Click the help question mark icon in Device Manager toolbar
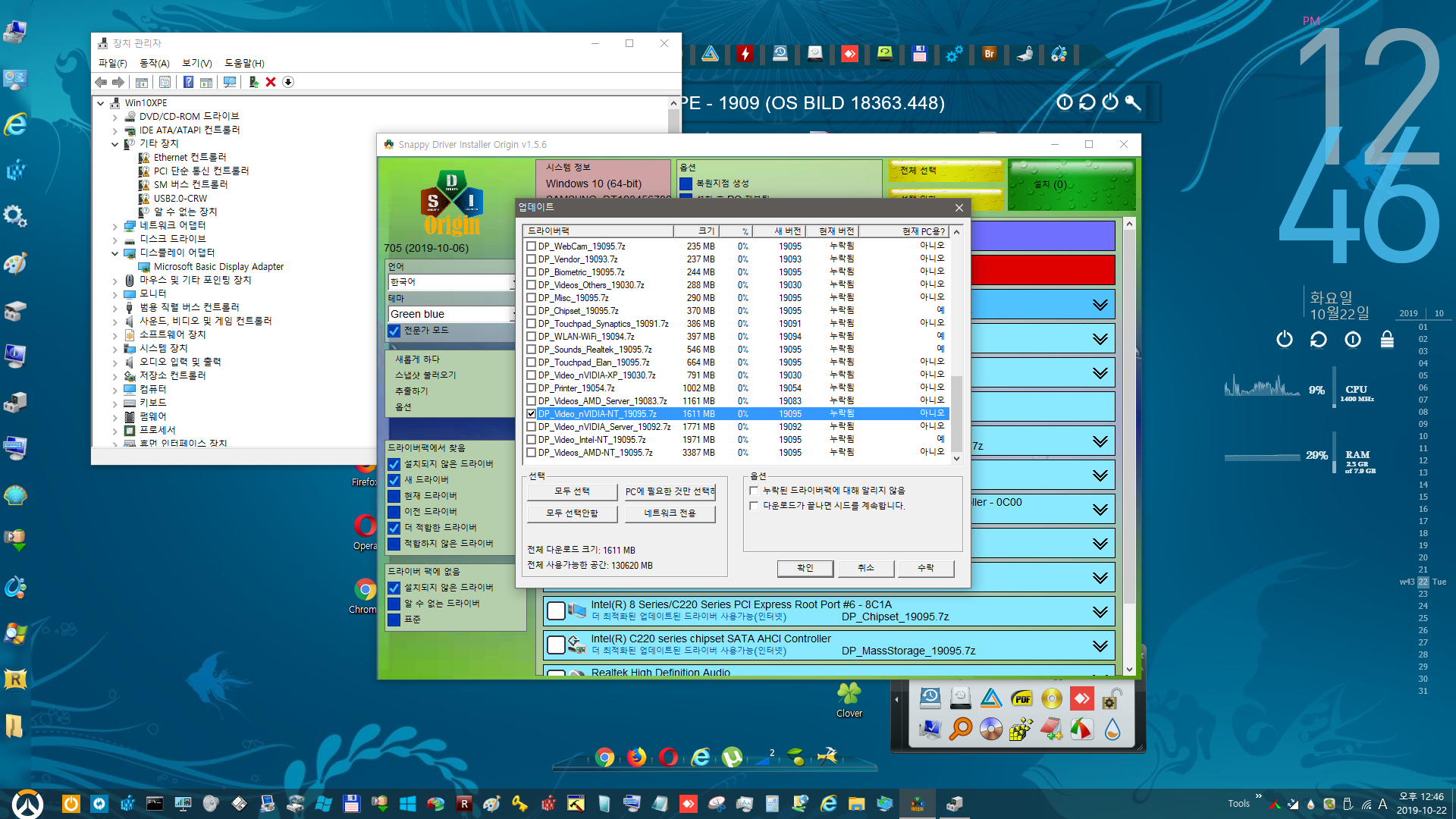The image size is (1456, 819). pos(188,82)
